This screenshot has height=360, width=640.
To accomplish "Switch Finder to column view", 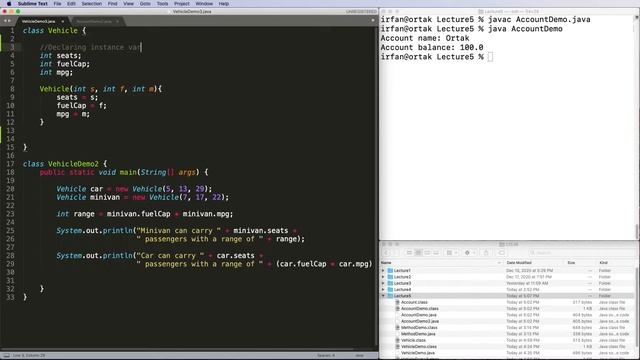I will 427,253.
